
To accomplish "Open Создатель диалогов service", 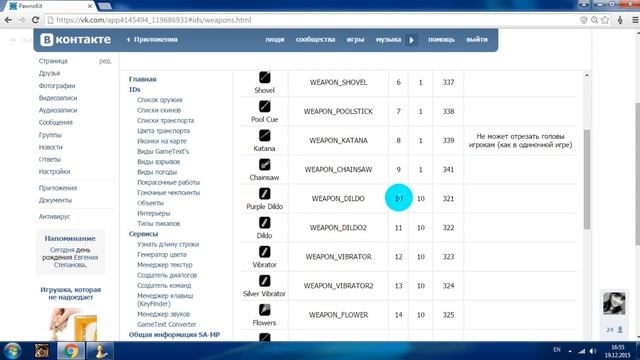I will coord(167,275).
